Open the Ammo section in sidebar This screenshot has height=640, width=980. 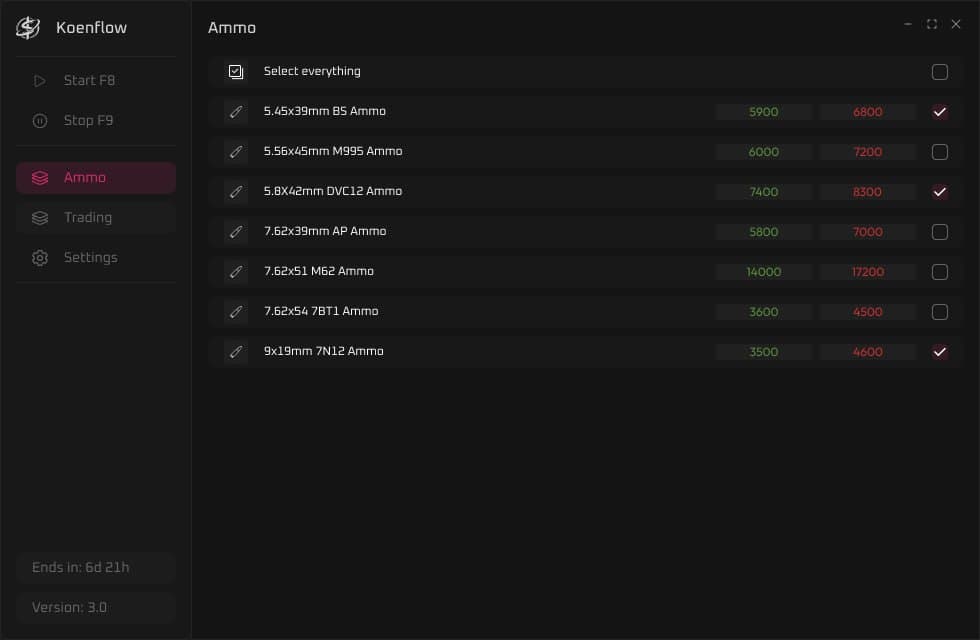(x=96, y=178)
